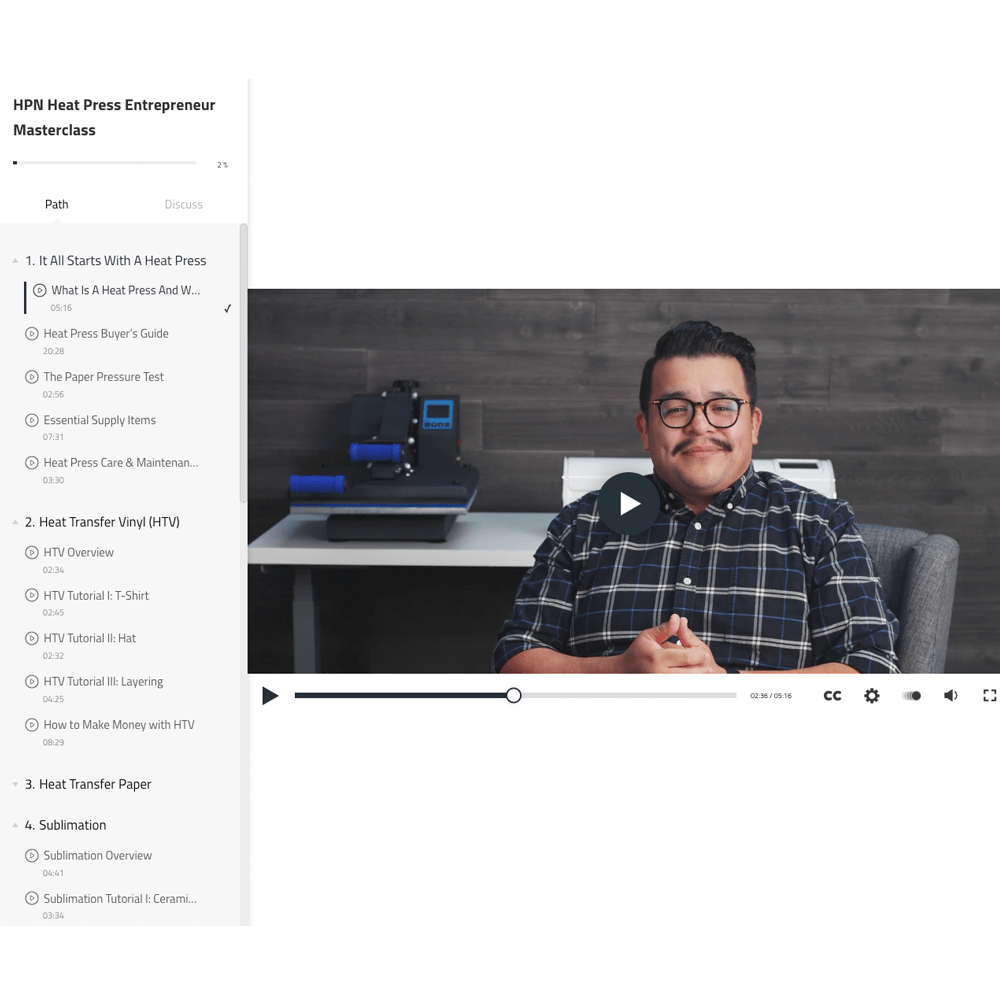The width and height of the screenshot is (1000, 1000).
Task: Click play icon beside Sublimation Overview
Action: coord(32,856)
